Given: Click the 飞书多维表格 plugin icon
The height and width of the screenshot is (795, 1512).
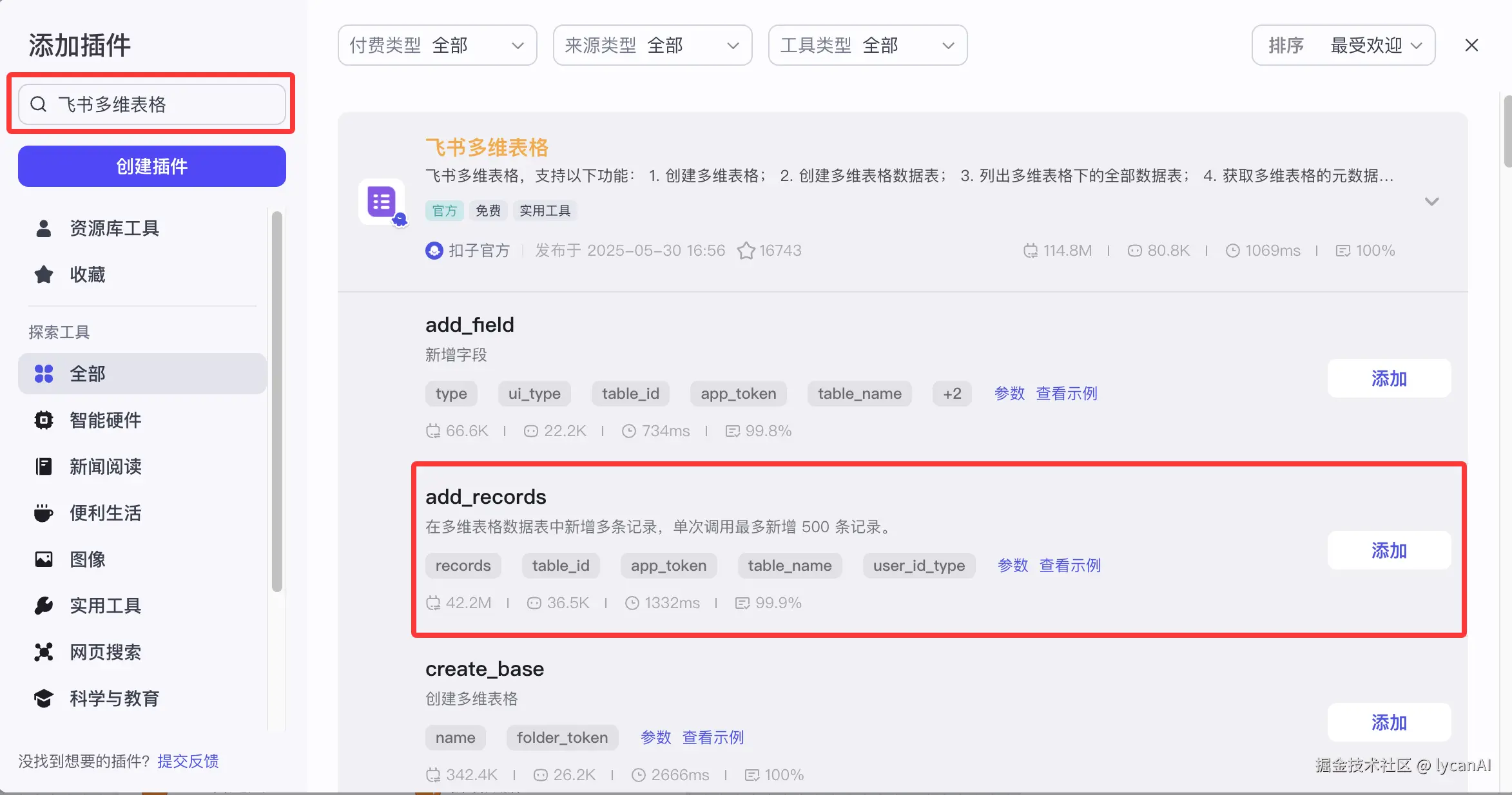Looking at the screenshot, I should [382, 202].
